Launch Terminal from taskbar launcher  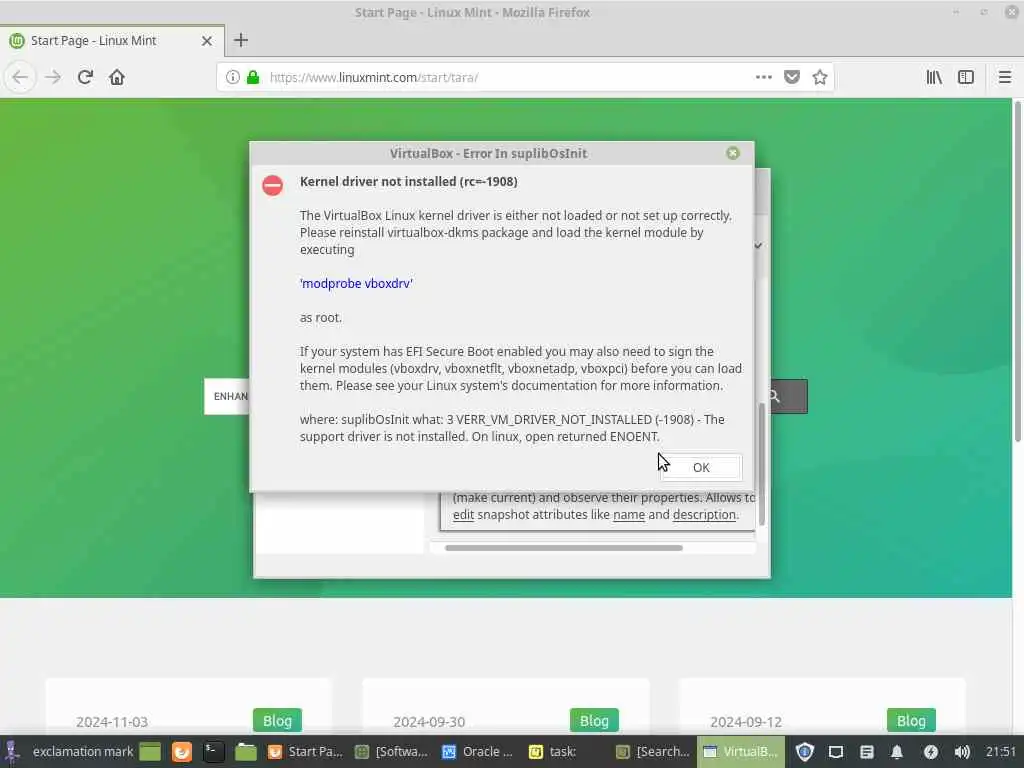[x=213, y=752]
